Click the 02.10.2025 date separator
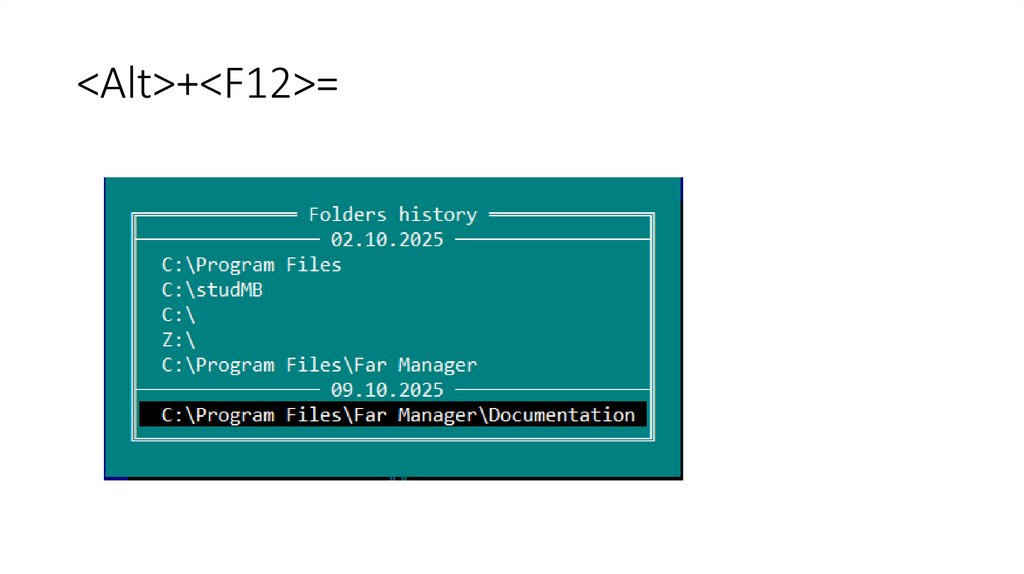 [x=387, y=240]
